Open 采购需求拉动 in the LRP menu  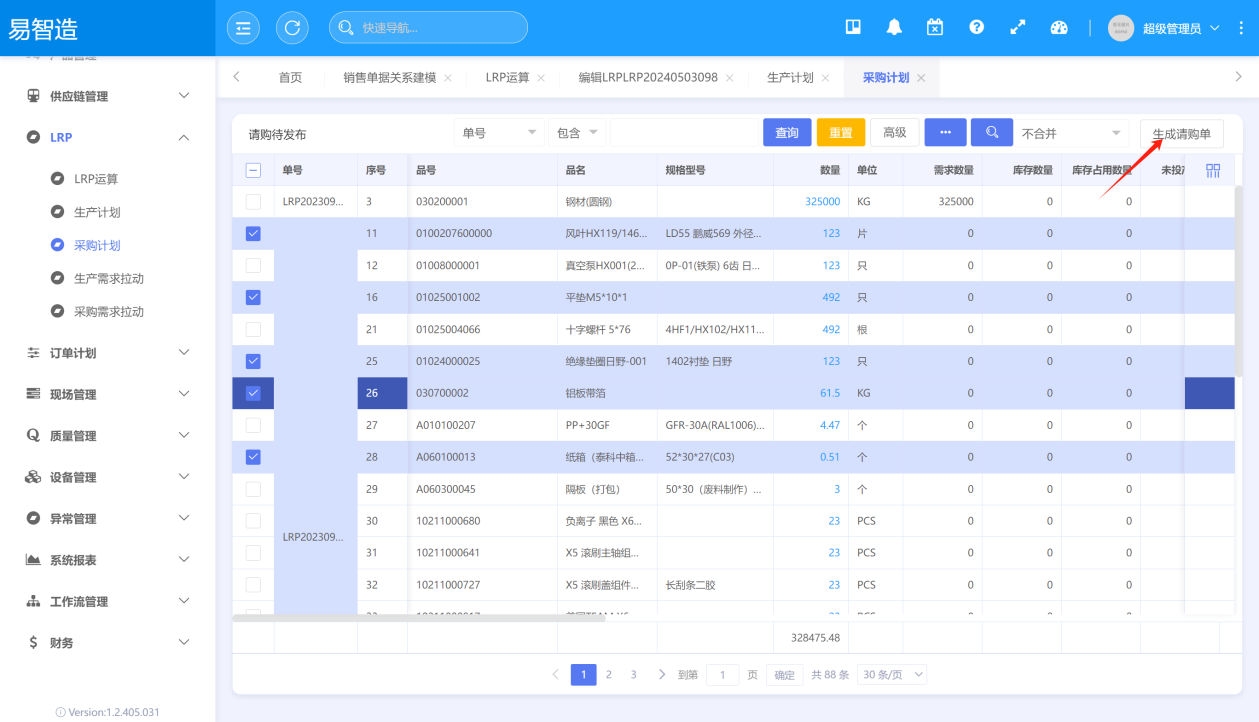tap(109, 311)
